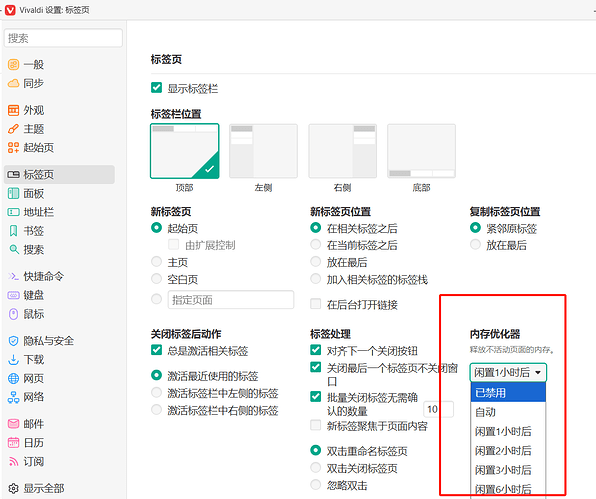The height and width of the screenshot is (499, 596).
Task: Select 双击关闭标签页 radio option
Action: pyautogui.click(x=315, y=467)
